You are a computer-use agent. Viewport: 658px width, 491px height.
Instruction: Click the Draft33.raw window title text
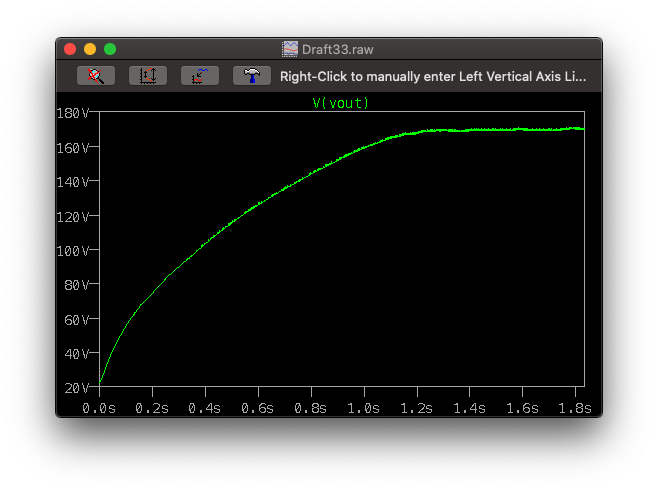pyautogui.click(x=337, y=50)
